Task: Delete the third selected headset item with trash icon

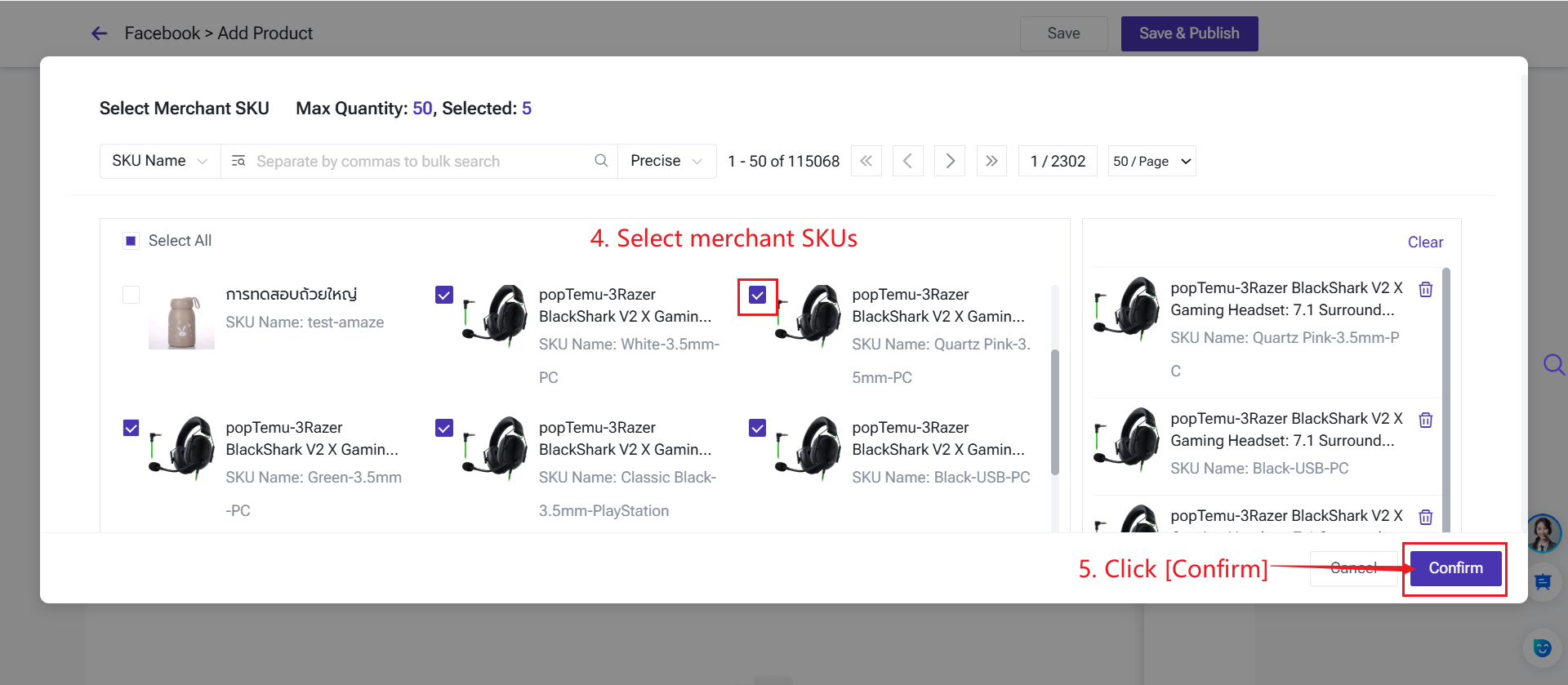Action: pyautogui.click(x=1426, y=517)
